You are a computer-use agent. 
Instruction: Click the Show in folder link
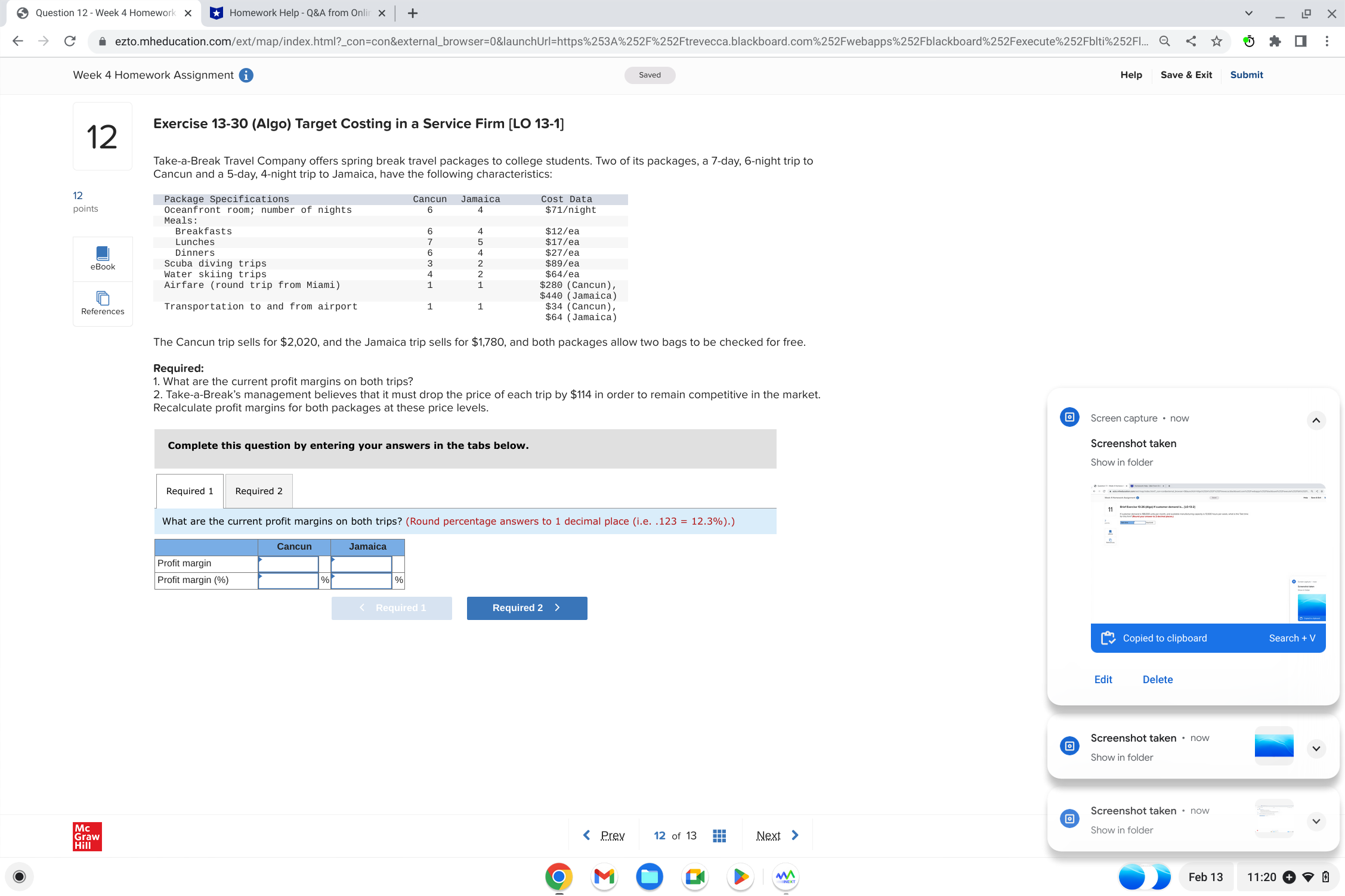click(x=1121, y=462)
